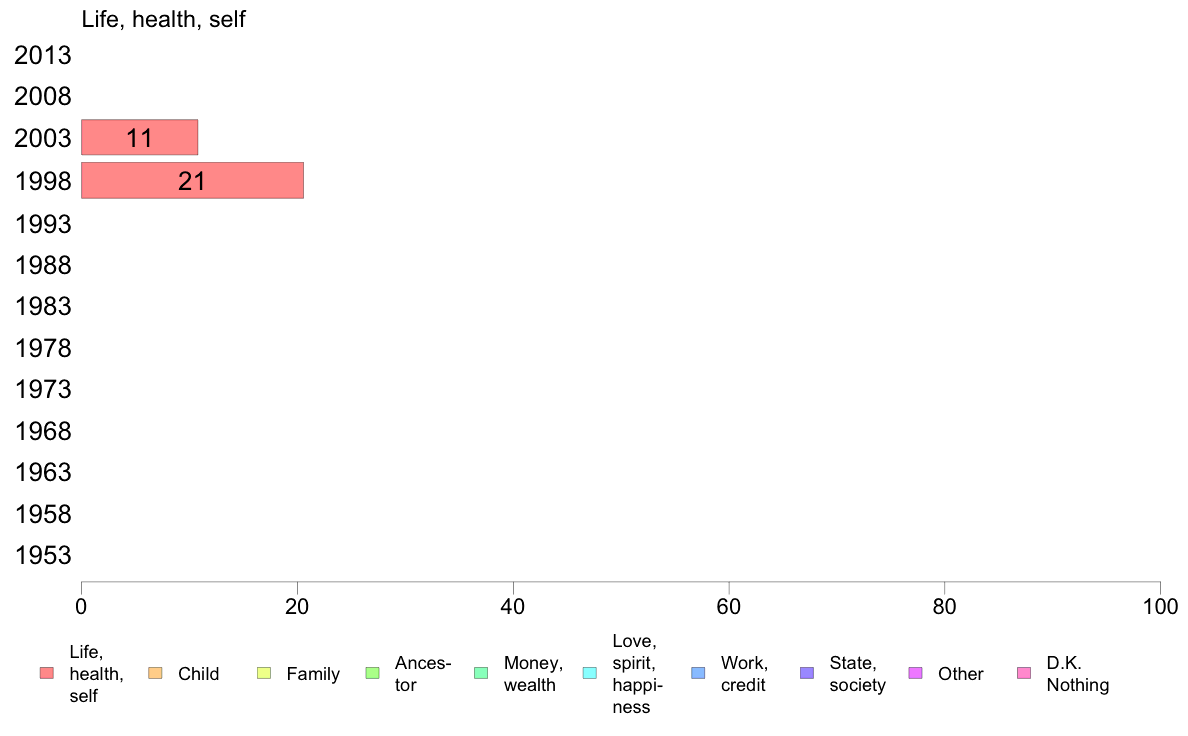The width and height of the screenshot is (1188, 736).
Task: Click the cyan Love, spirit, happiness swatch
Action: pos(589,673)
